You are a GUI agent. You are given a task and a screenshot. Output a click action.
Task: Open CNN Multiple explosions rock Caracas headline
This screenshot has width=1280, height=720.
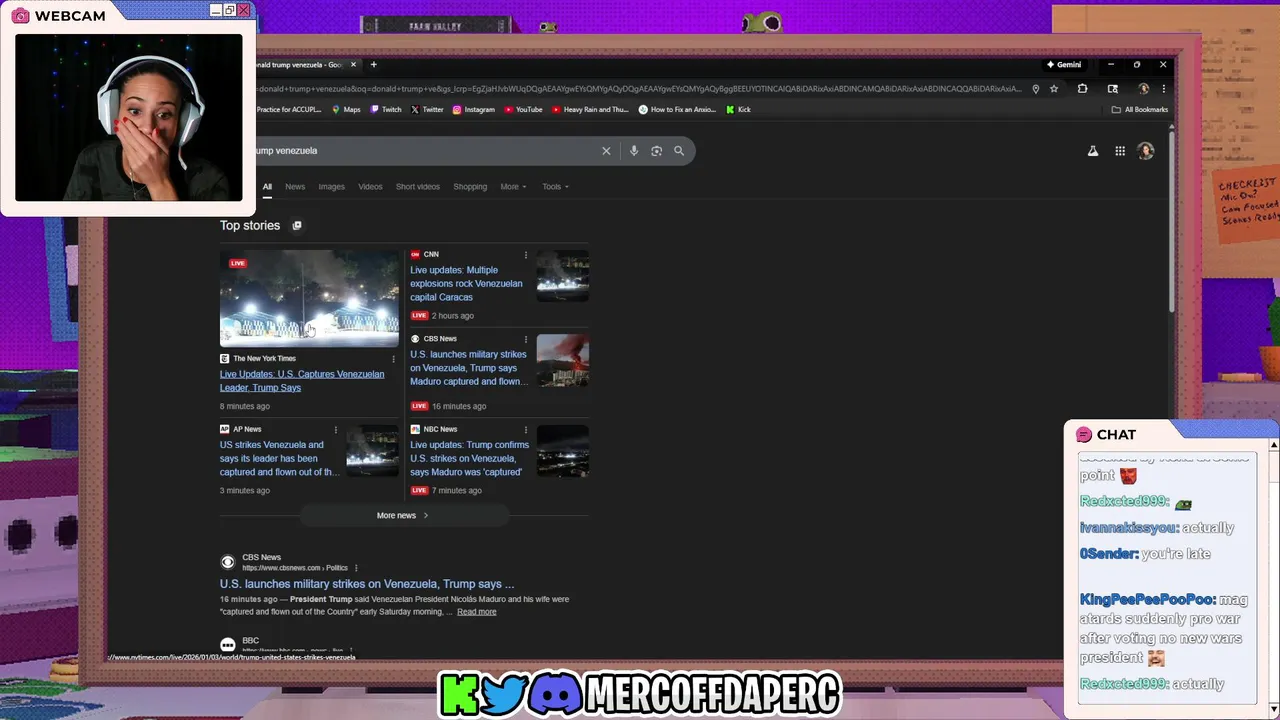pyautogui.click(x=466, y=284)
